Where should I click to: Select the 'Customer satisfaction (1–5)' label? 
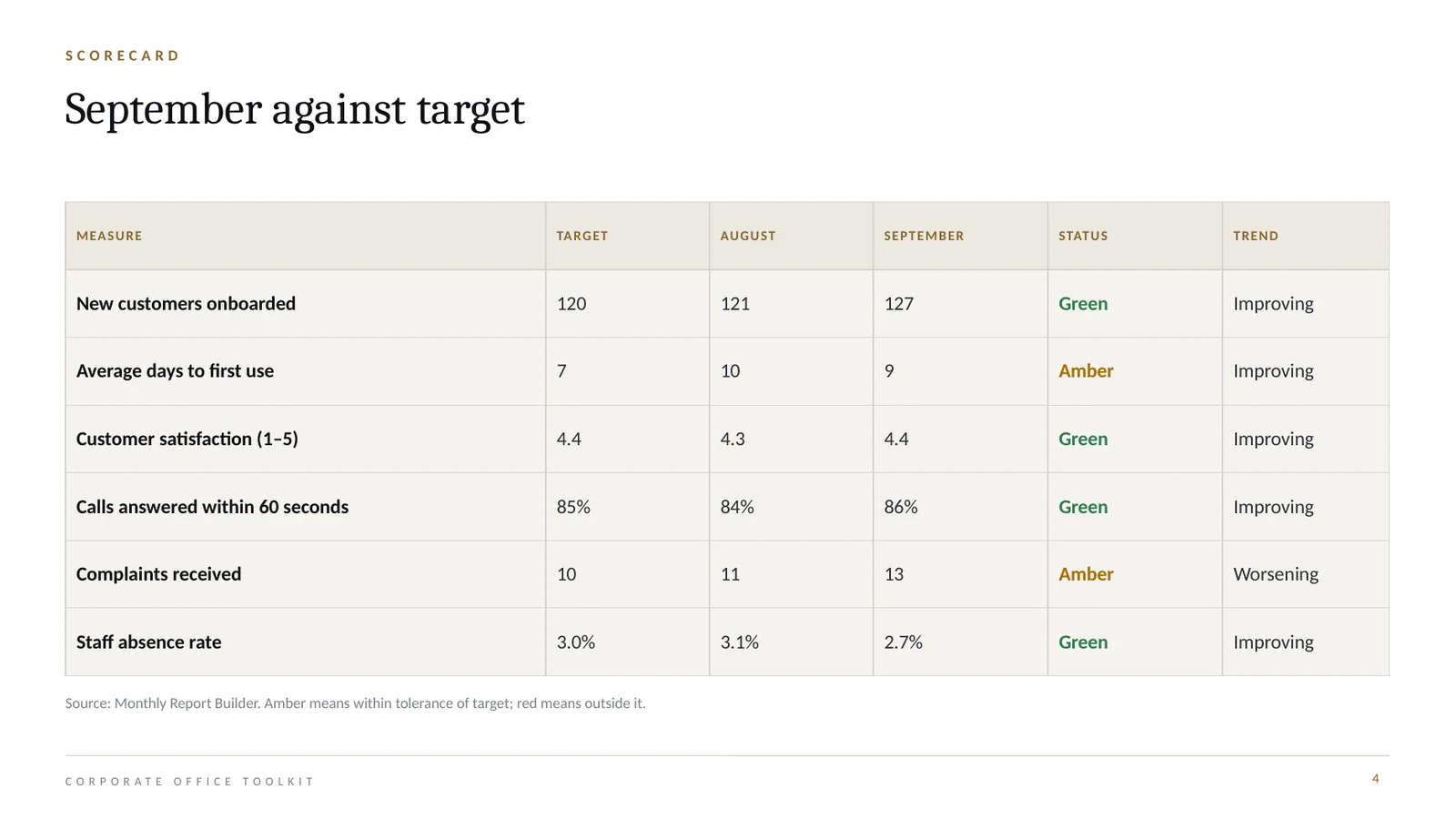point(187,439)
